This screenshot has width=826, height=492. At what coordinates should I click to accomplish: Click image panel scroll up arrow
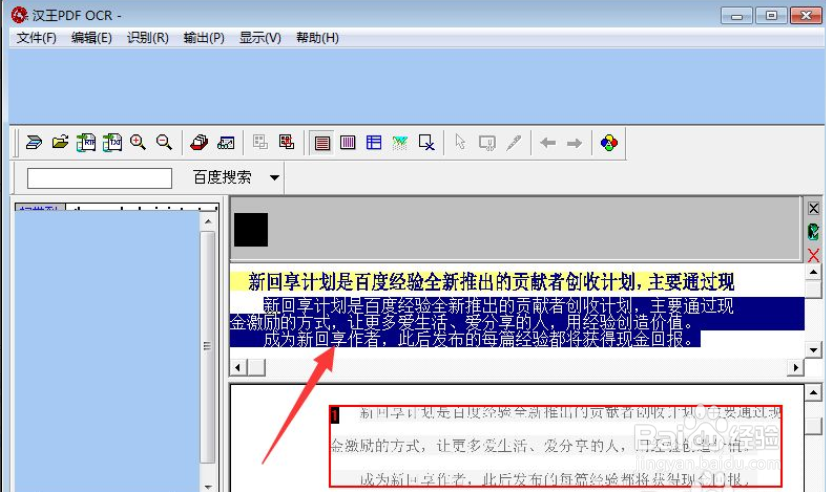[x=813, y=393]
